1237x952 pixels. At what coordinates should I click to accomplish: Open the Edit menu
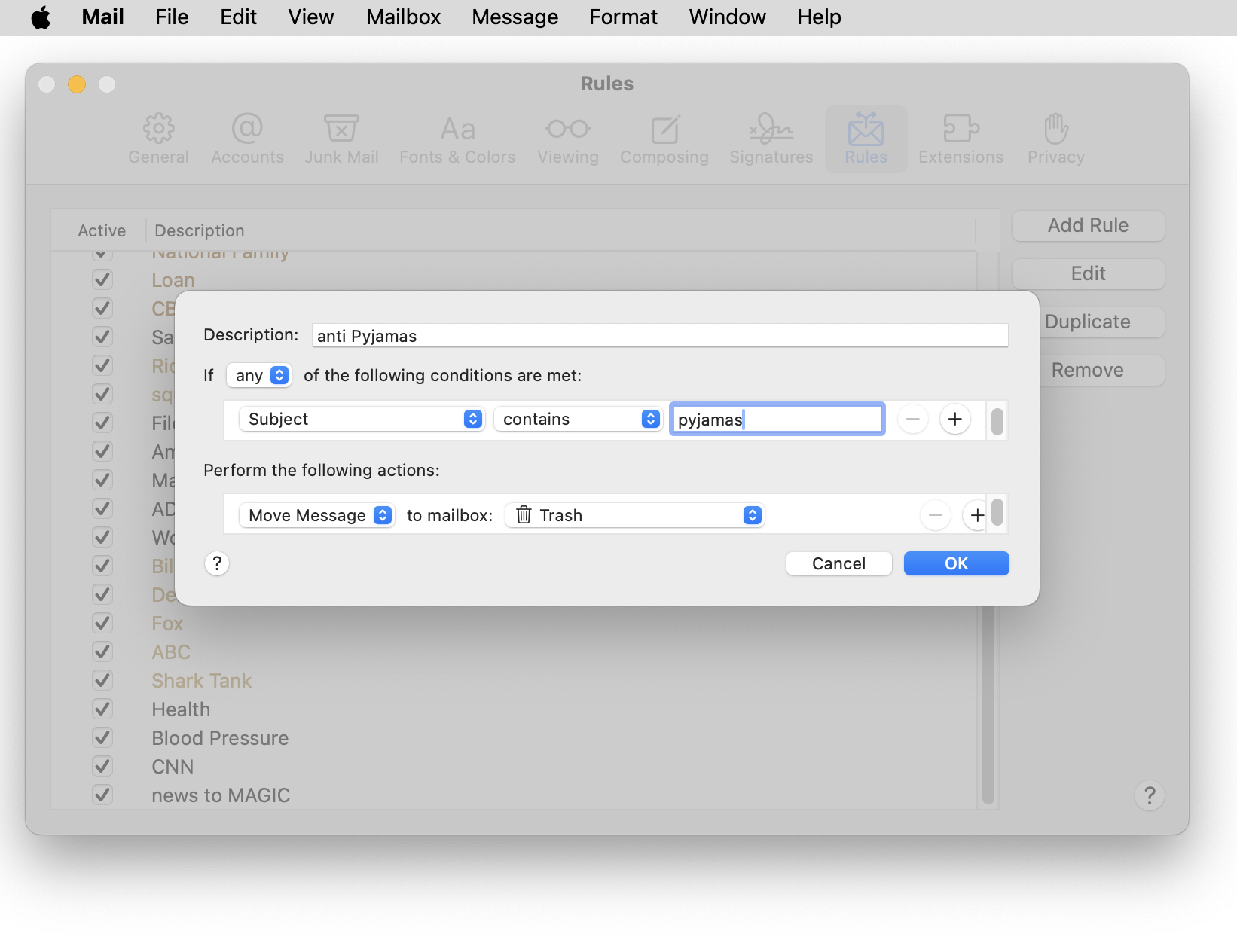point(238,17)
